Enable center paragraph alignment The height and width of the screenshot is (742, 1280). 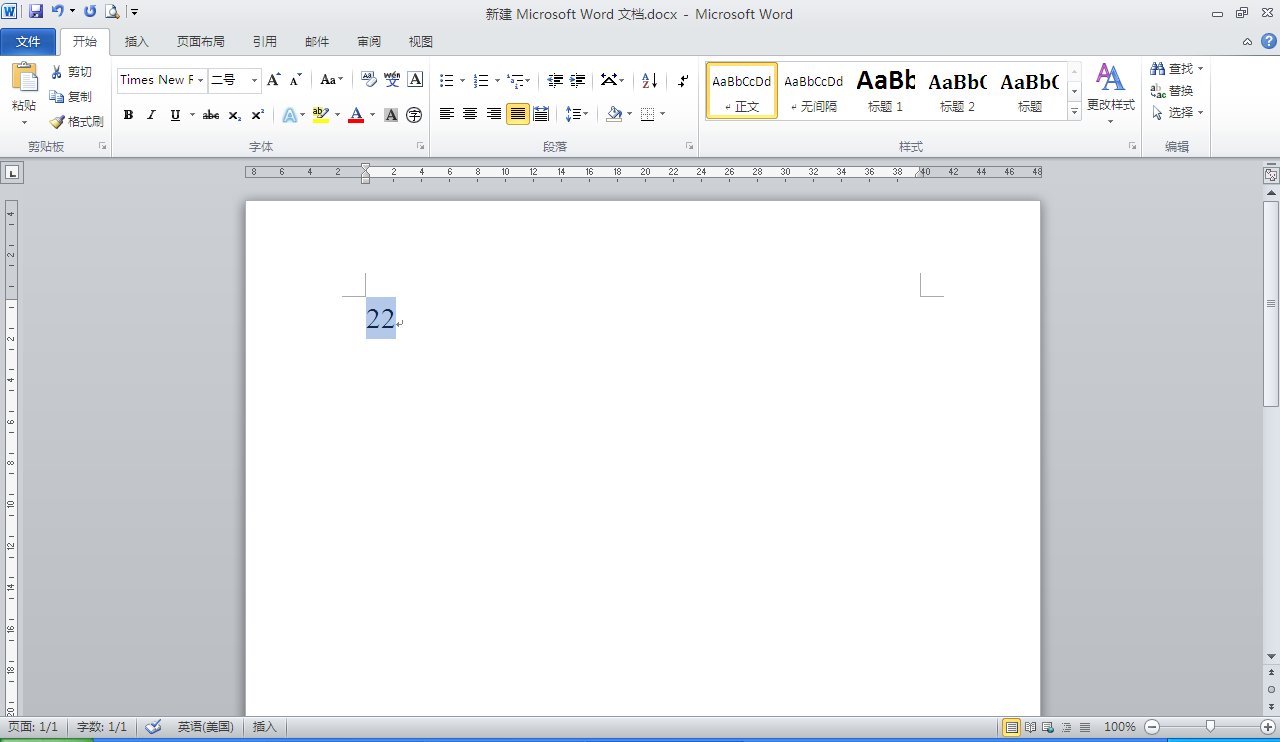[470, 114]
